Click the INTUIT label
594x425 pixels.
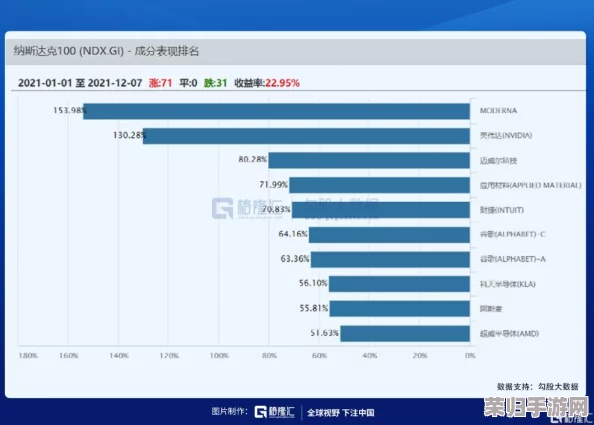point(502,210)
